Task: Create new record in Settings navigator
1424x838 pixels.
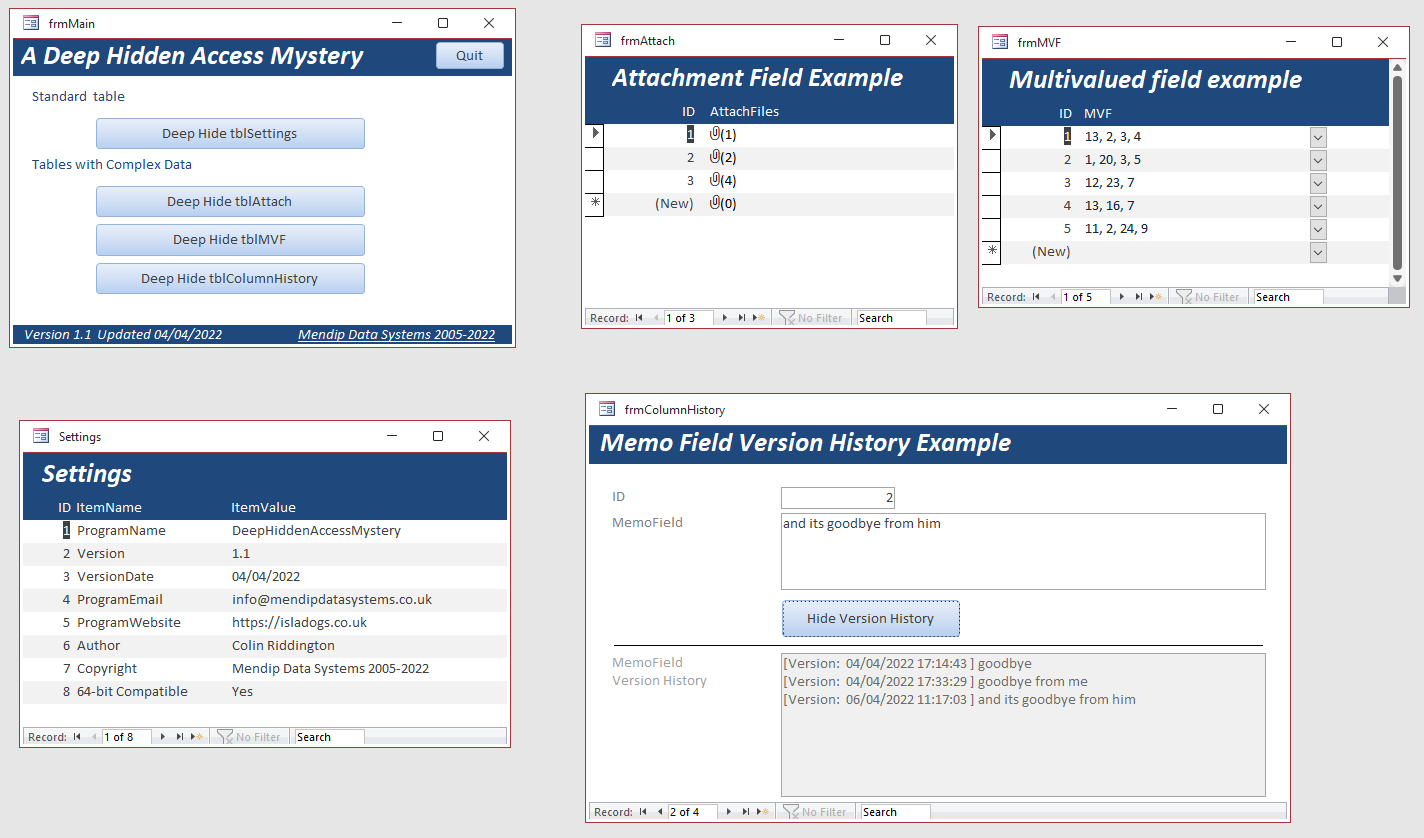Action: point(196,737)
